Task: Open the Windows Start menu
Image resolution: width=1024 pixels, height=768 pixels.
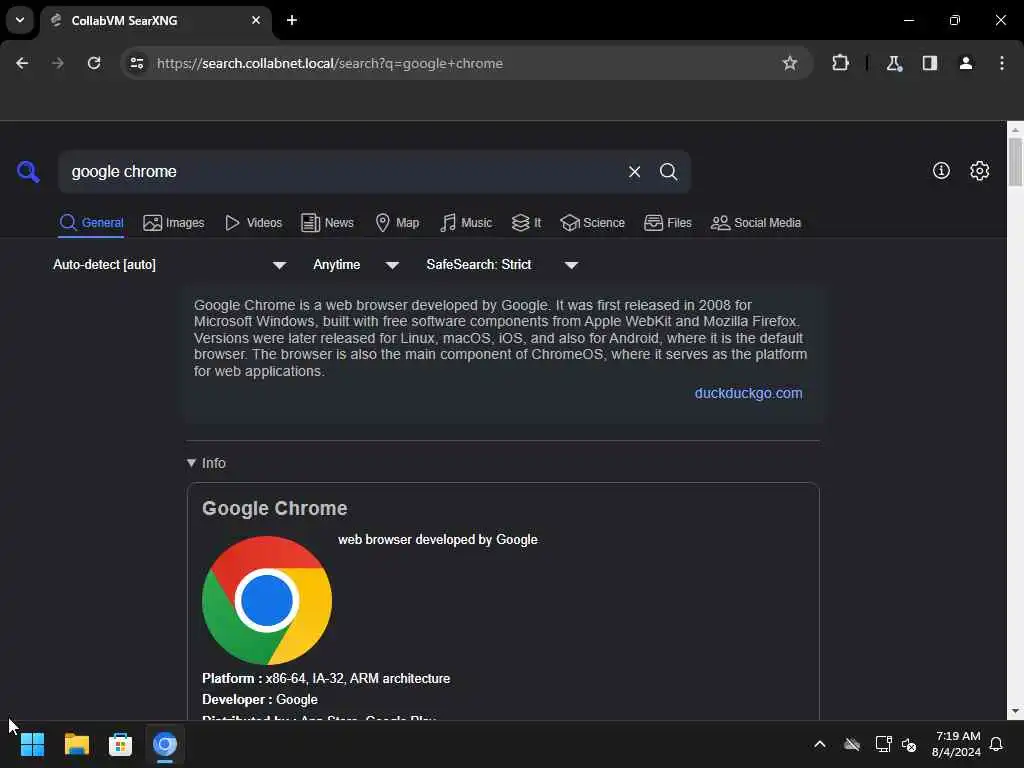Action: pos(32,744)
